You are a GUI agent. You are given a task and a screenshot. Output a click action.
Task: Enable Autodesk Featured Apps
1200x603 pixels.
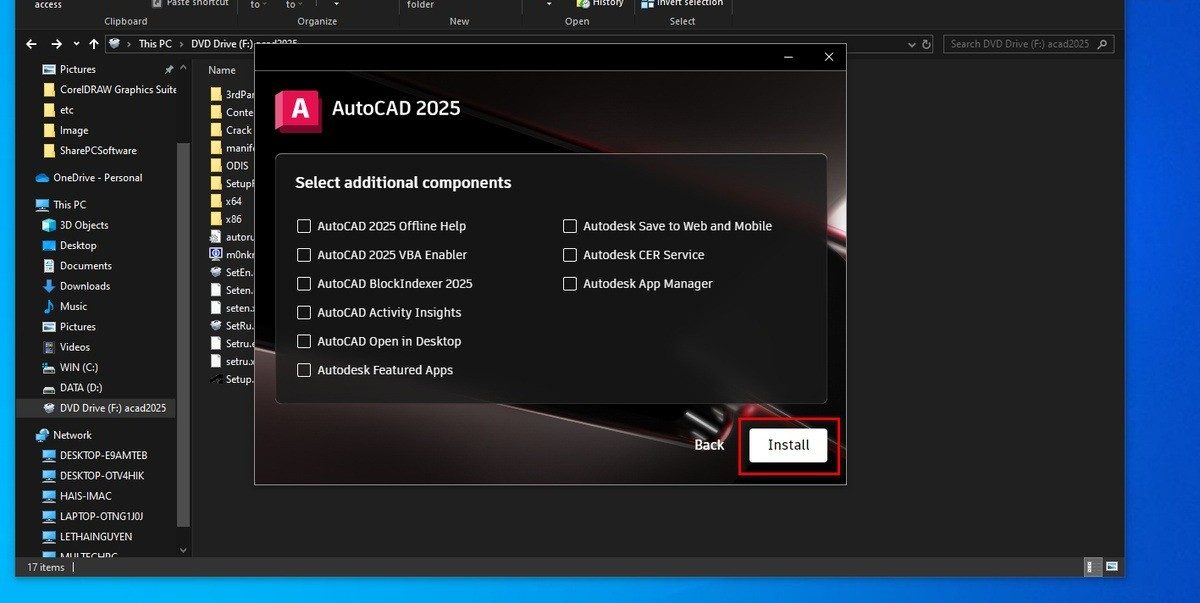tap(304, 370)
